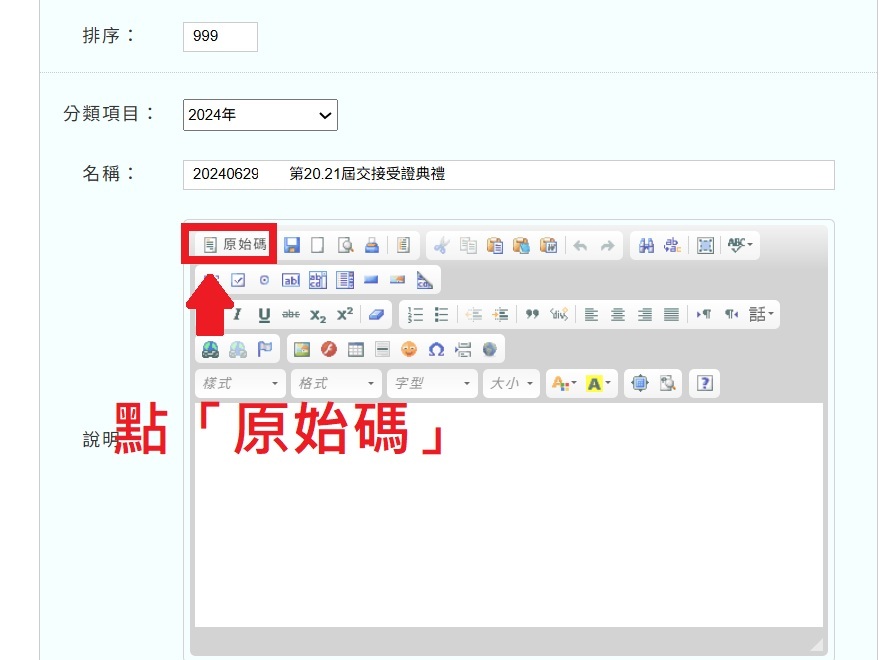Open the Templates icon
The image size is (883, 660).
403,245
